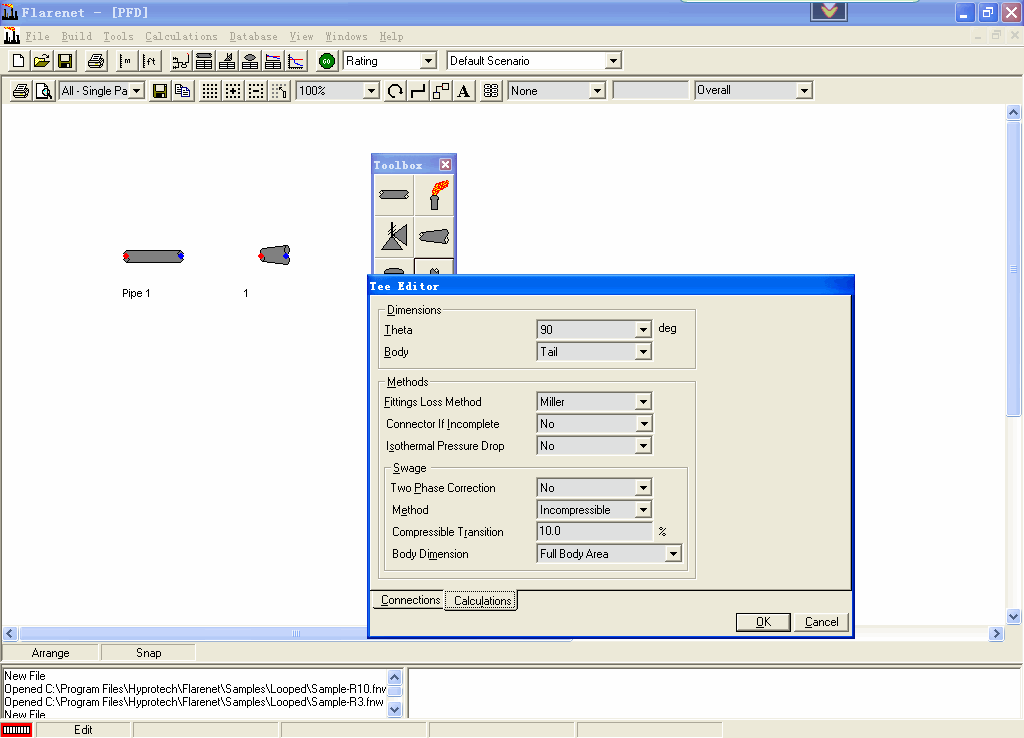Open print preview in PFD toolbar
1024x738 pixels.
click(x=44, y=91)
